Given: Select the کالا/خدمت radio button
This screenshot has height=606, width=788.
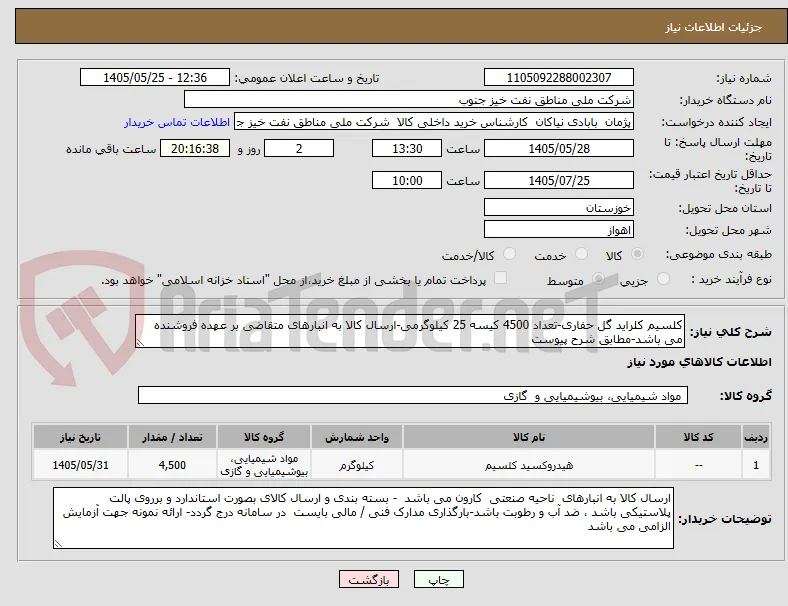Looking at the screenshot, I should [x=510, y=254].
